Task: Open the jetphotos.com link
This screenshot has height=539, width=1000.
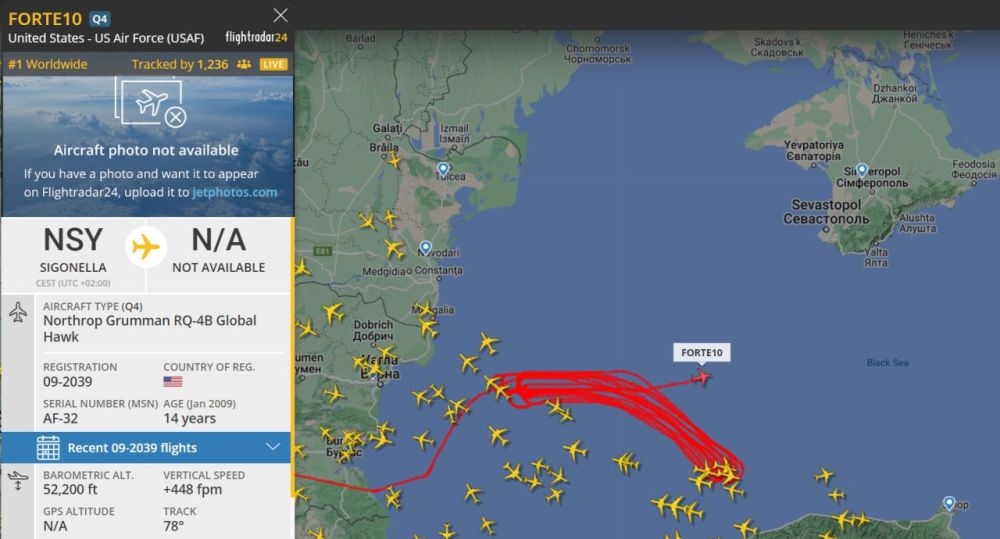Action: [x=235, y=192]
